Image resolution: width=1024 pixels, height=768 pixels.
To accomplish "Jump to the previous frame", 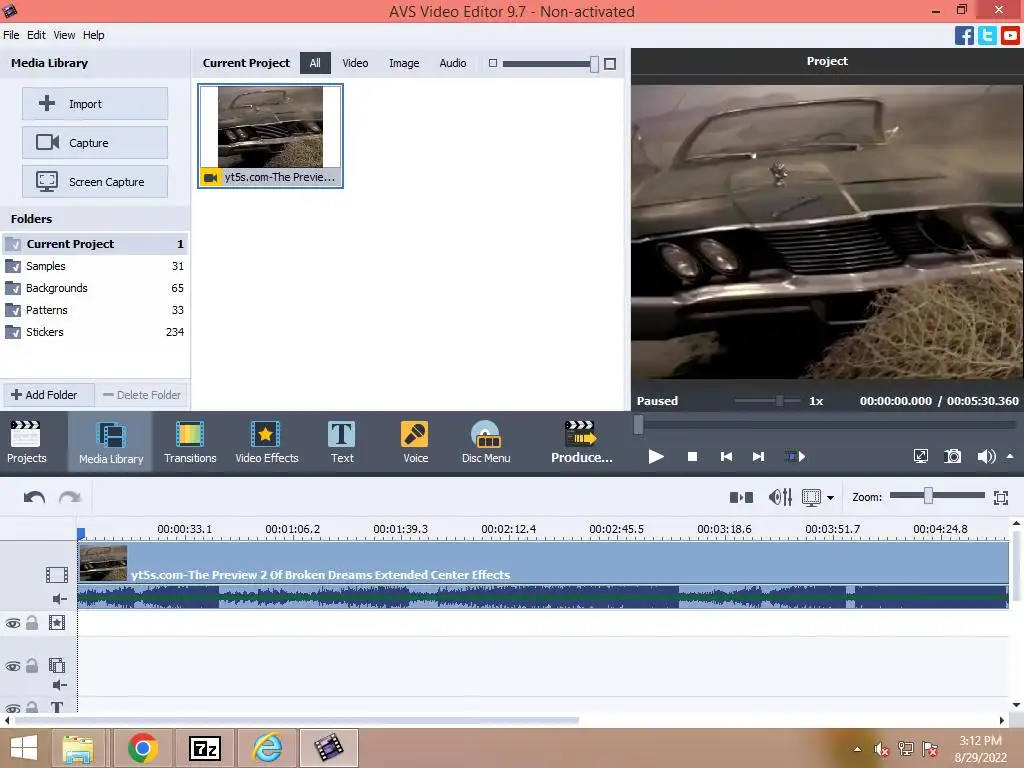I will pos(726,456).
